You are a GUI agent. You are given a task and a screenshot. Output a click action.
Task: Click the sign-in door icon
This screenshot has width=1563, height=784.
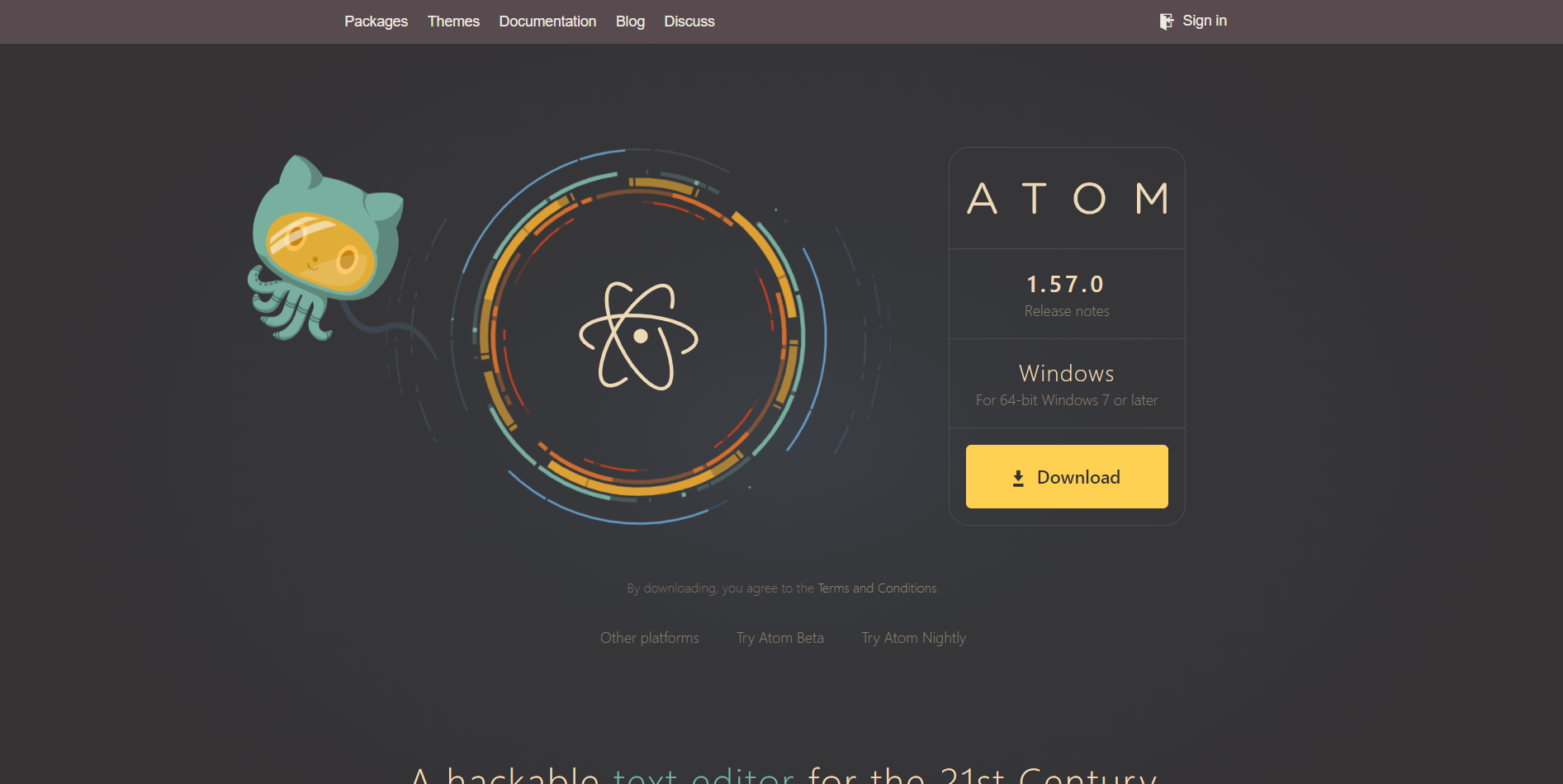(1166, 21)
